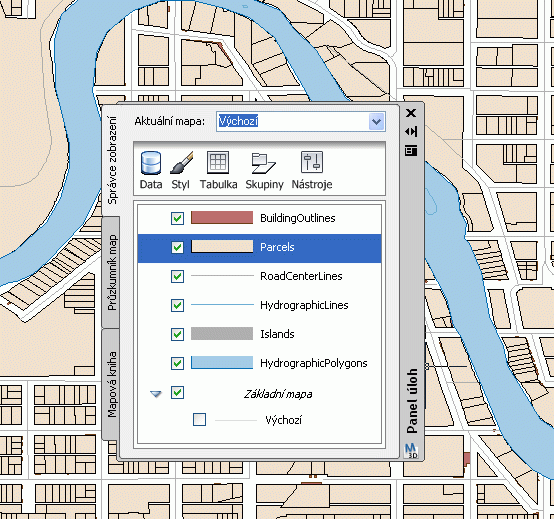Click the Výchozí text in map field
The width and height of the screenshot is (554, 519).
tap(238, 121)
